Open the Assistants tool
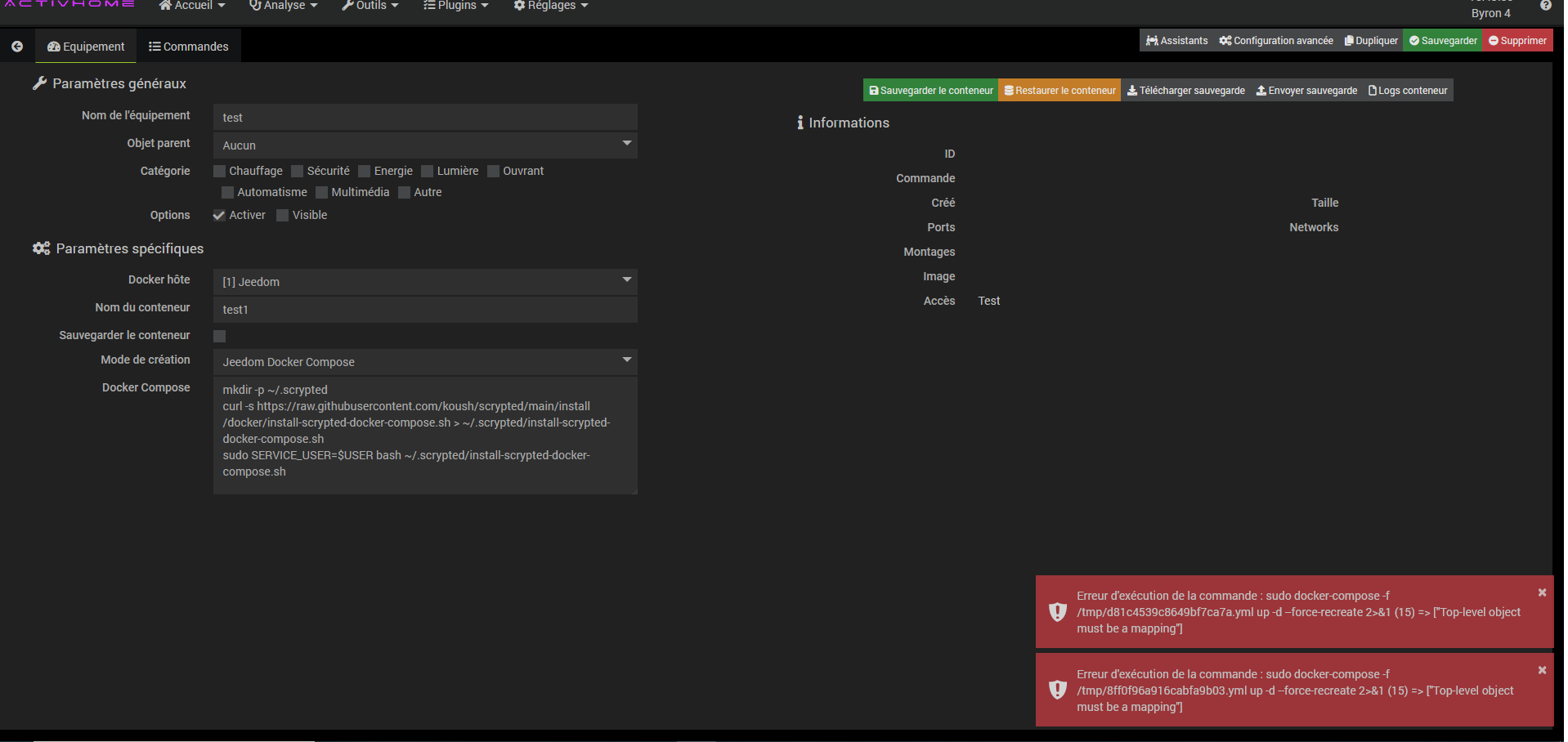 click(1176, 41)
